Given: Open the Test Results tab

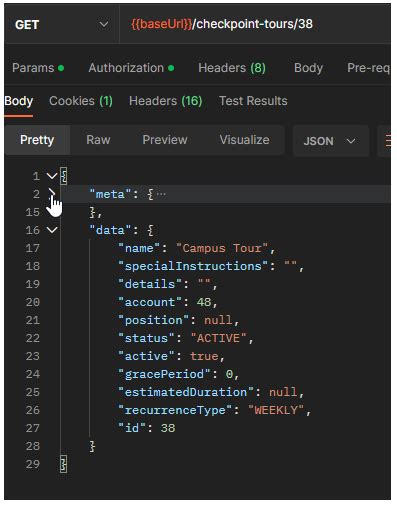Looking at the screenshot, I should [253, 101].
